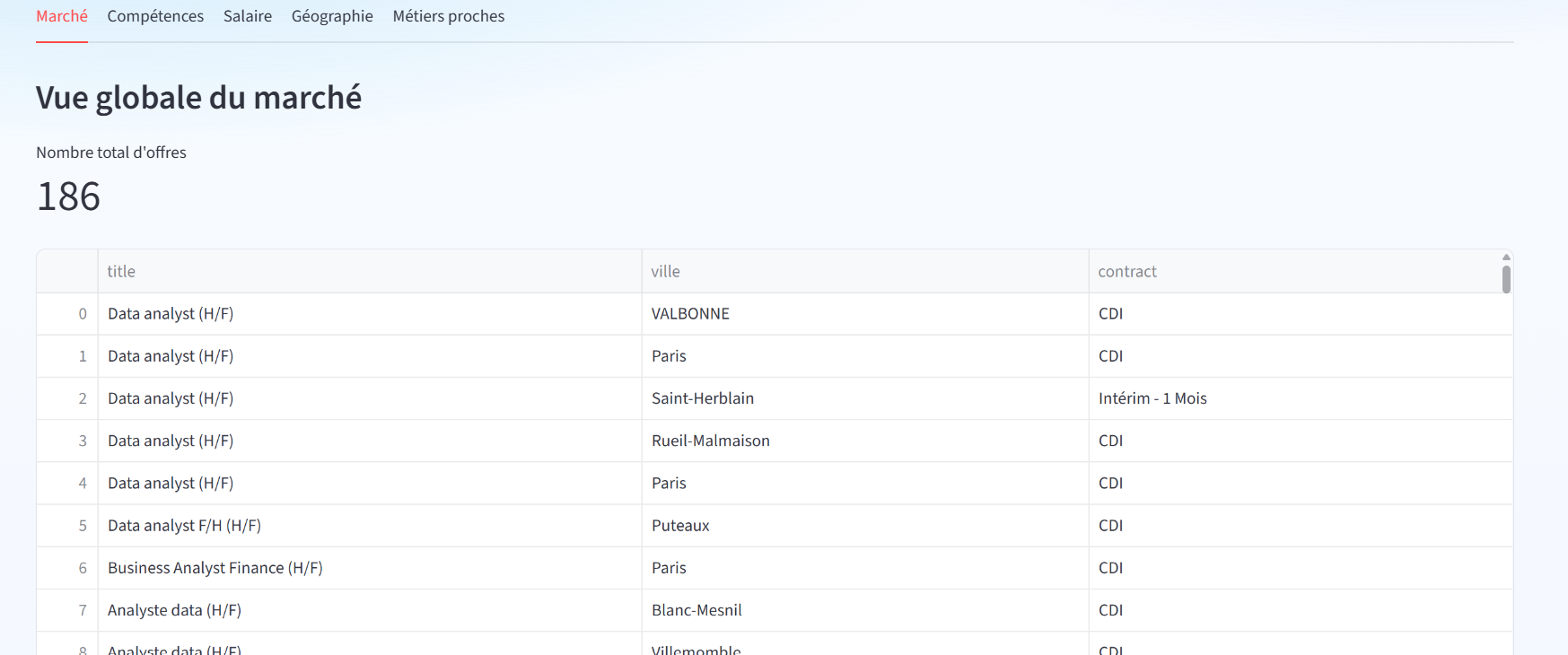Screen dimensions: 1568x655
Task: Click the contract column header
Action: coord(1127,271)
